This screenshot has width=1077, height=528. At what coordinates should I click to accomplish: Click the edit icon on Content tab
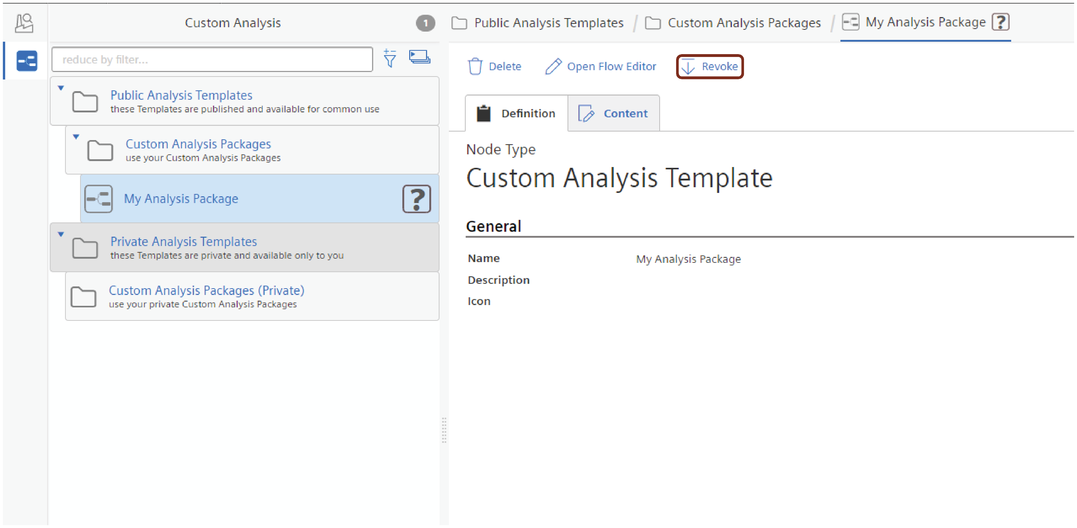point(587,113)
